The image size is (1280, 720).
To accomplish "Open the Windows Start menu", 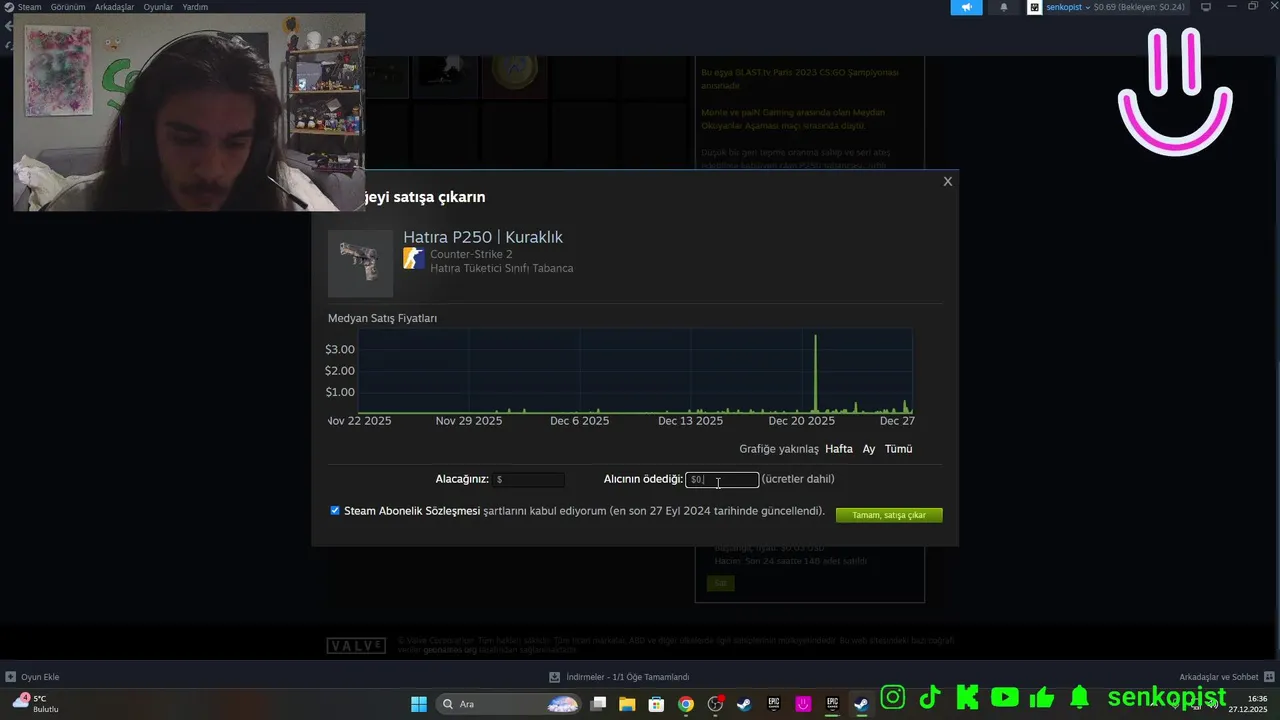I will (419, 704).
